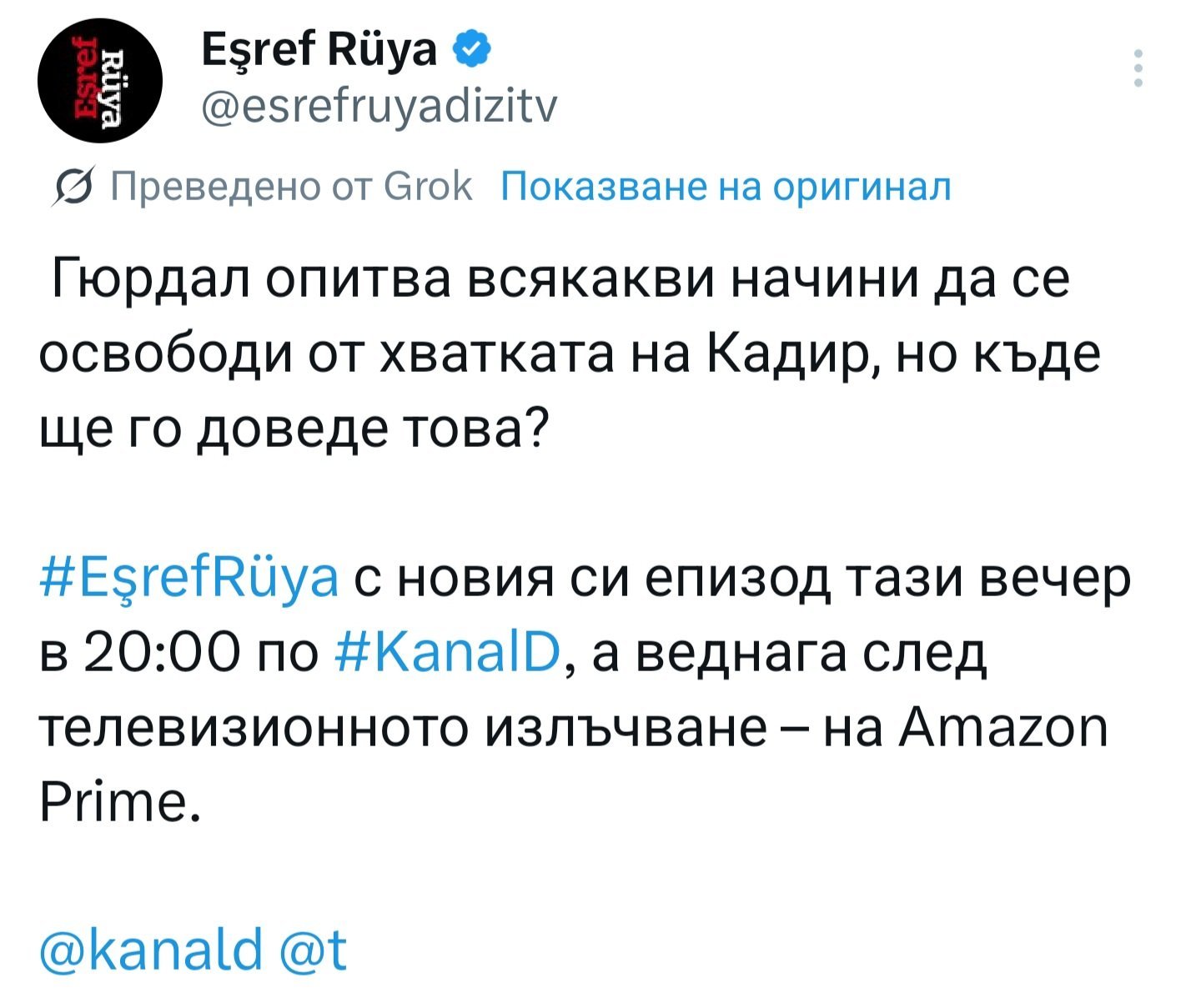Screen dimensions: 1201x1008
Task: Open the Eşref Rüya profile avatar
Action: (101, 81)
